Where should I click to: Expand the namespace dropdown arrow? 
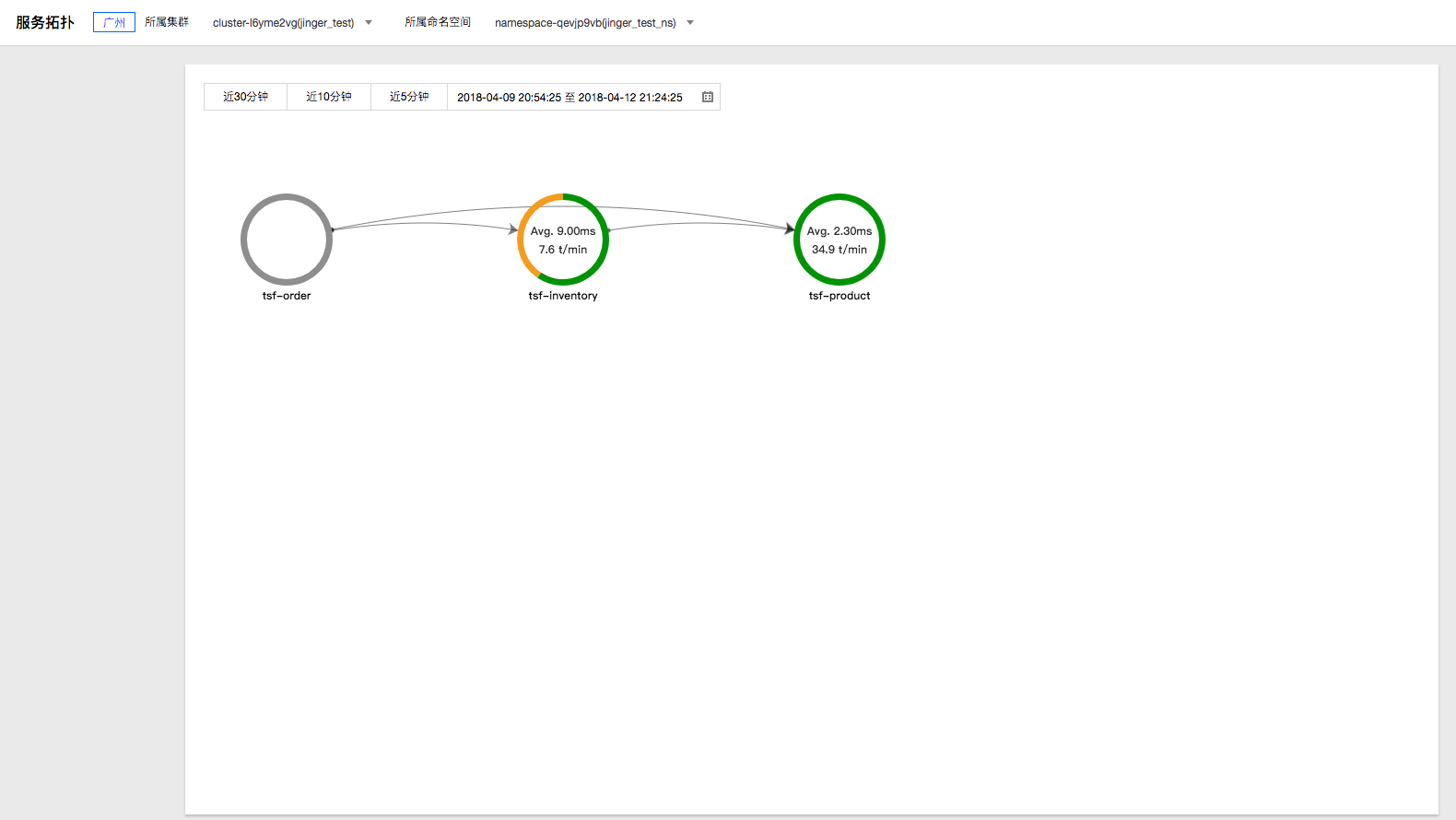[690, 23]
